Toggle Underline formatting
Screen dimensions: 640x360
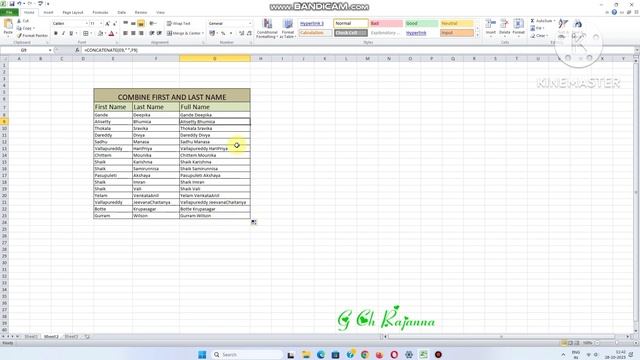click(71, 33)
